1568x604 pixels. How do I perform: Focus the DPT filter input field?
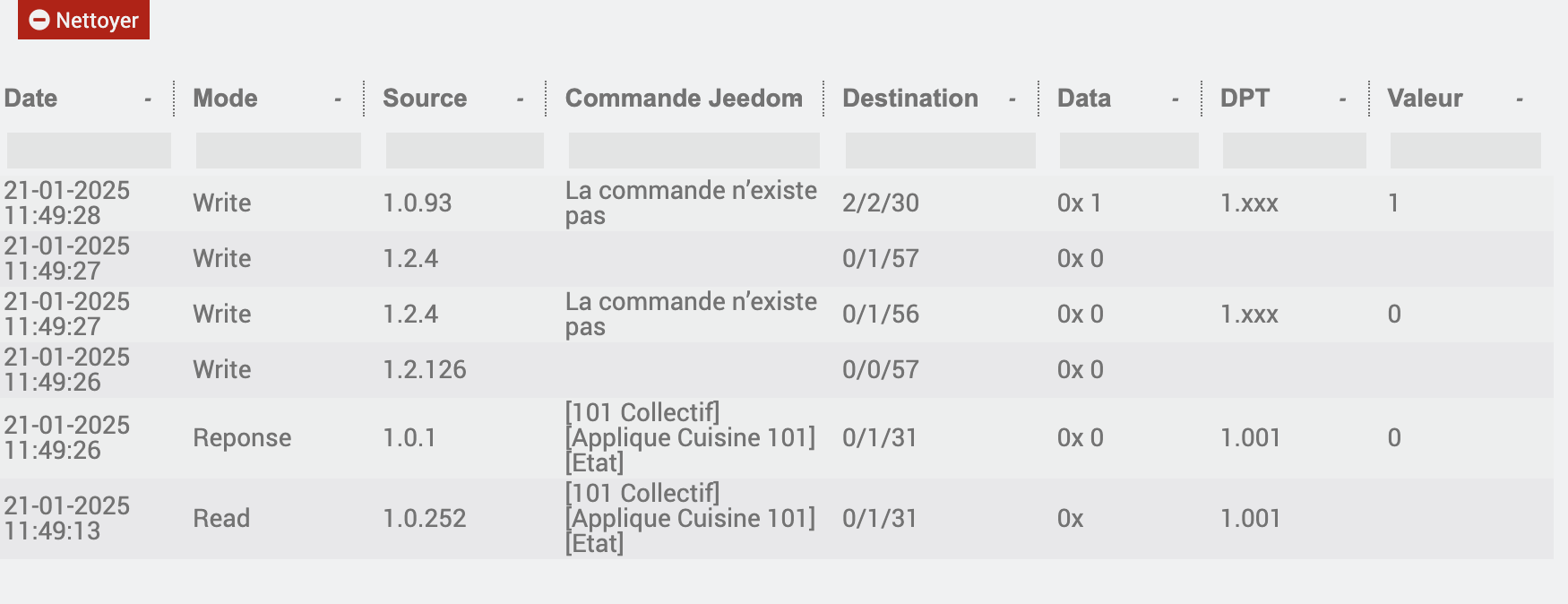pyautogui.click(x=1295, y=151)
